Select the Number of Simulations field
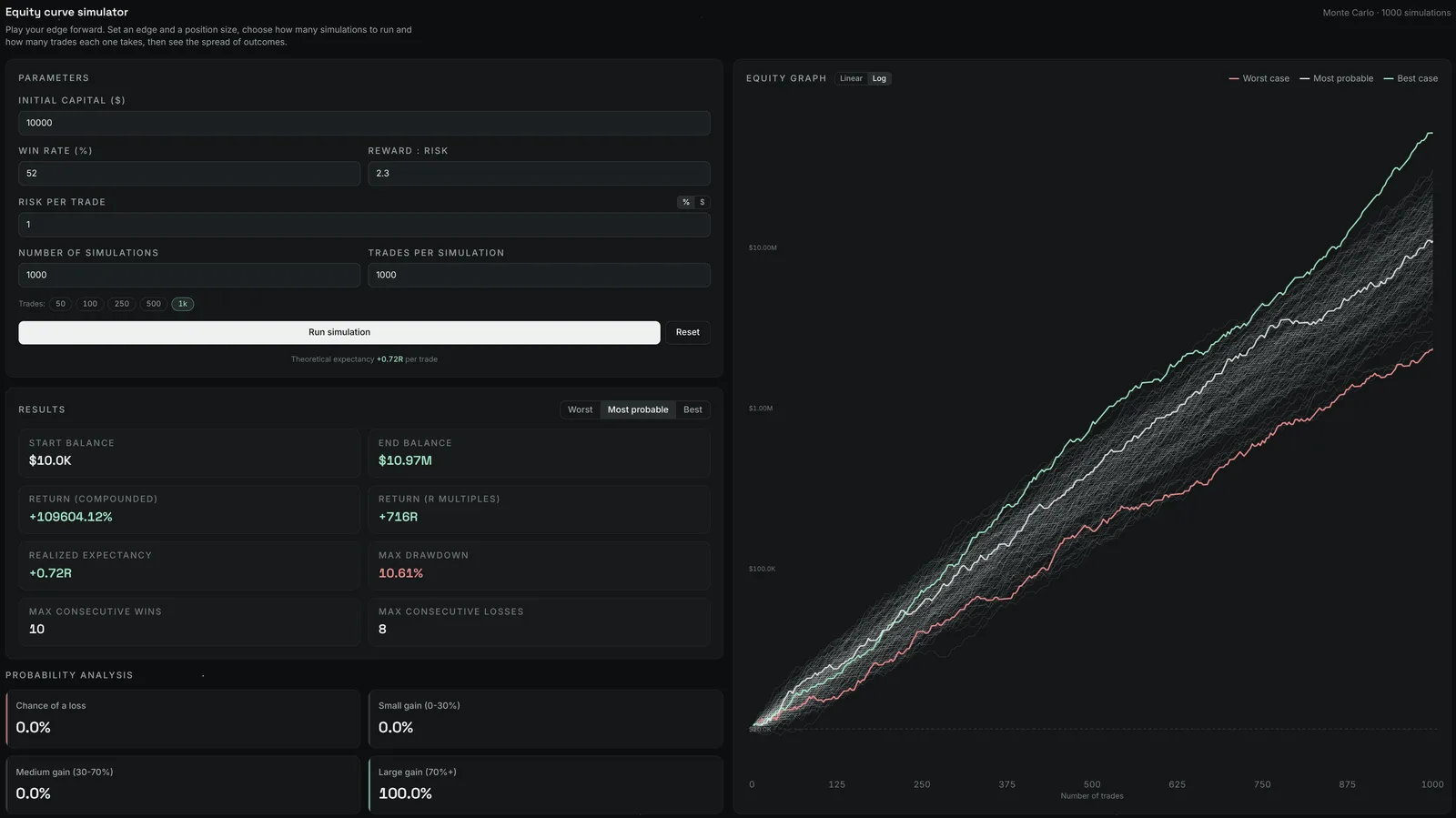The height and width of the screenshot is (818, 1456). pos(189,275)
